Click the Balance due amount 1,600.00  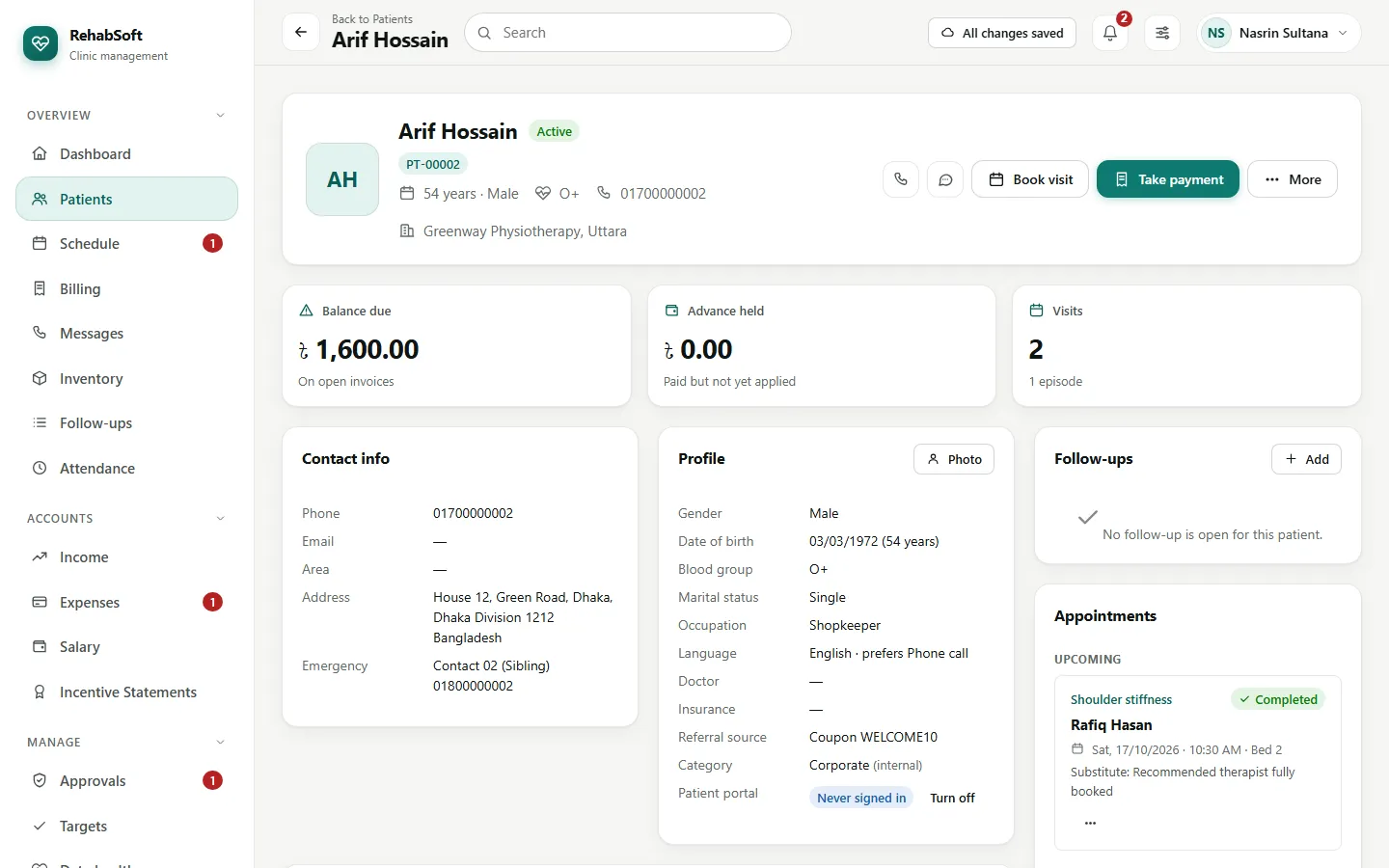(x=359, y=349)
